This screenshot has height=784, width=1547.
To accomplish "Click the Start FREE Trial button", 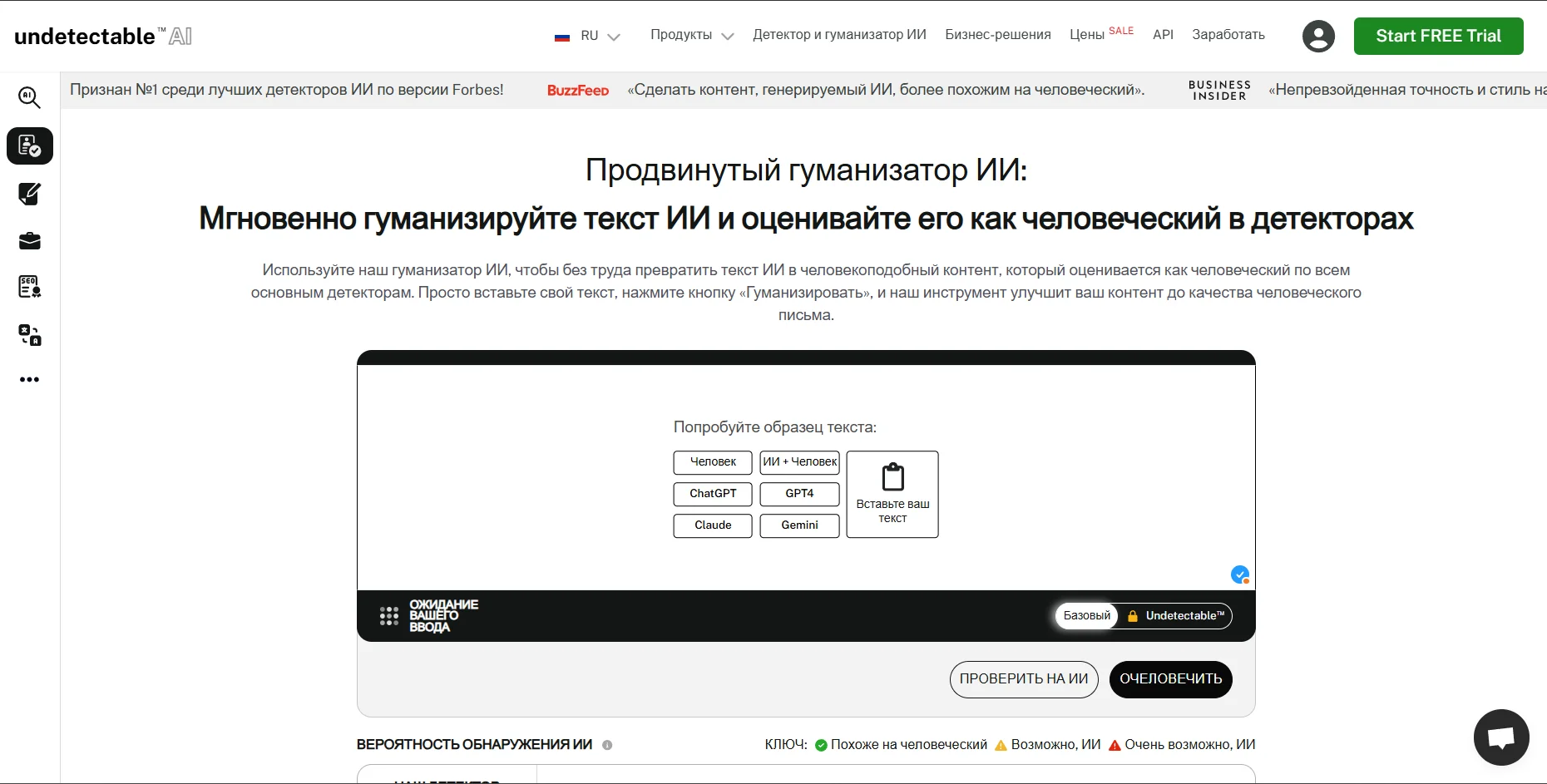I will [1438, 36].
